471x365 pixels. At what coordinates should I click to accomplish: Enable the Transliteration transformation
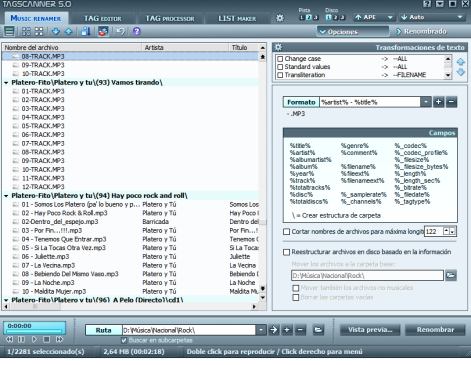point(280,75)
